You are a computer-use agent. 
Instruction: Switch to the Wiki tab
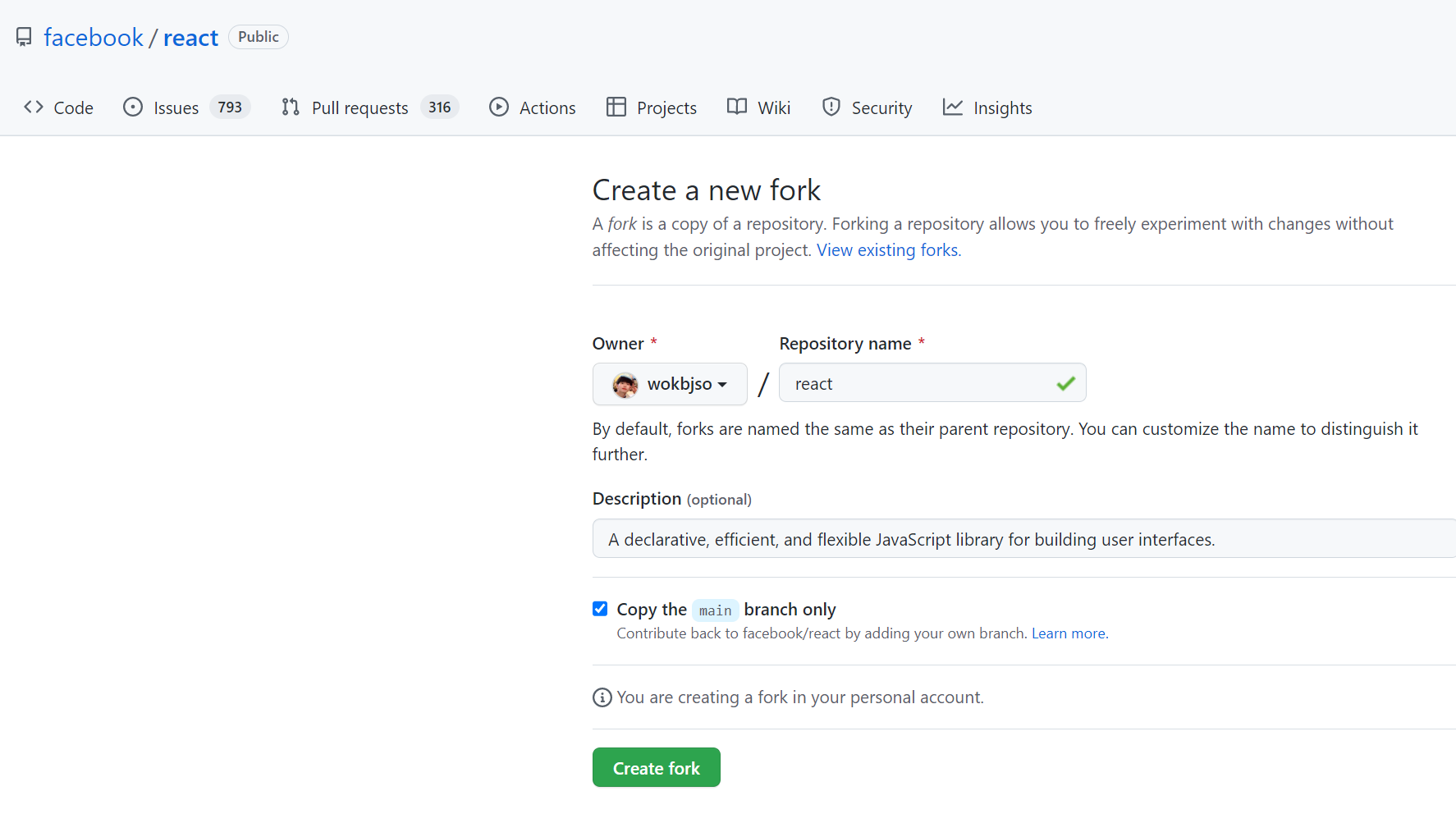[759, 107]
